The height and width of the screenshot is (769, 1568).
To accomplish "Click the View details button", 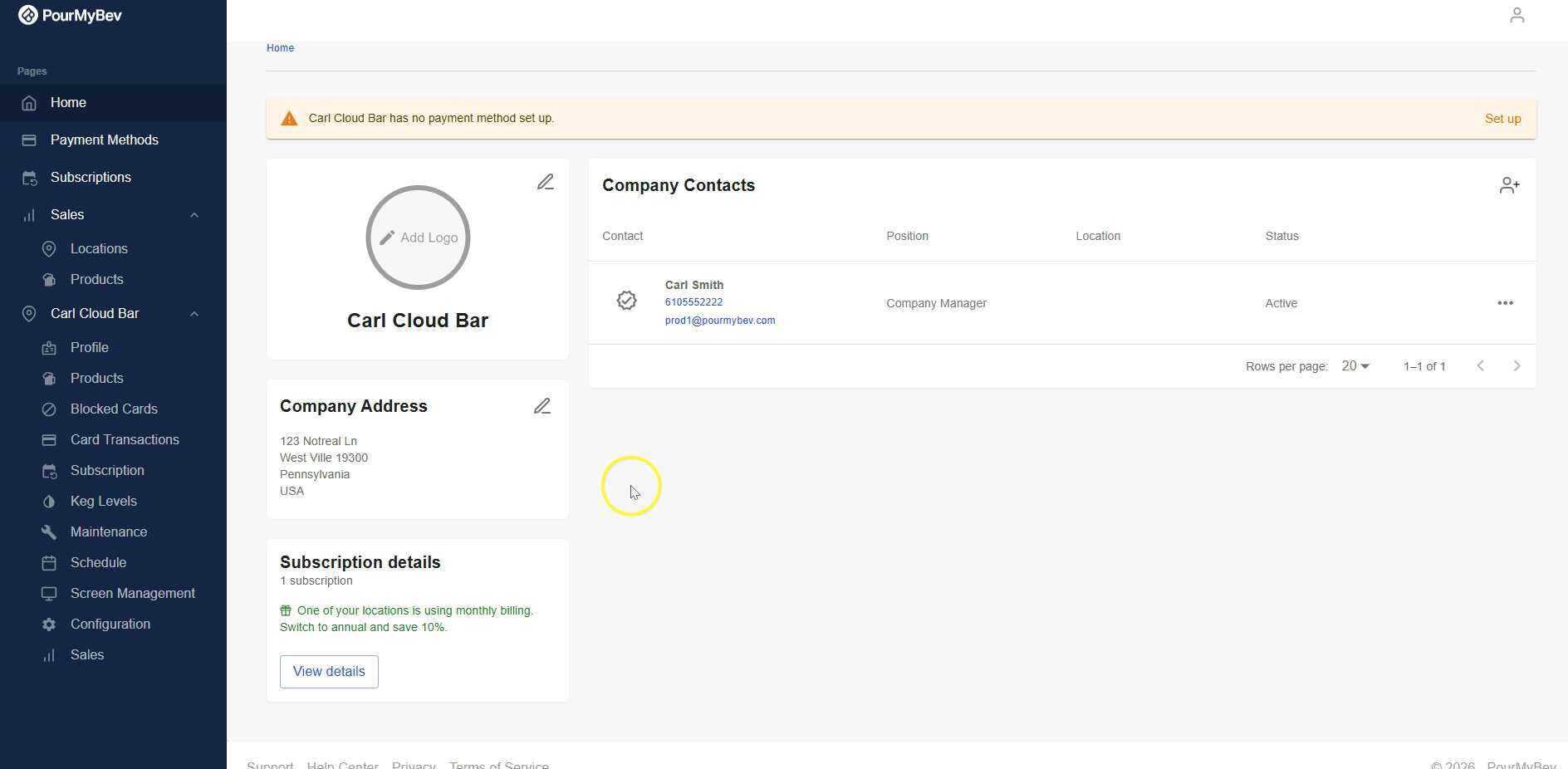I will 329,672.
